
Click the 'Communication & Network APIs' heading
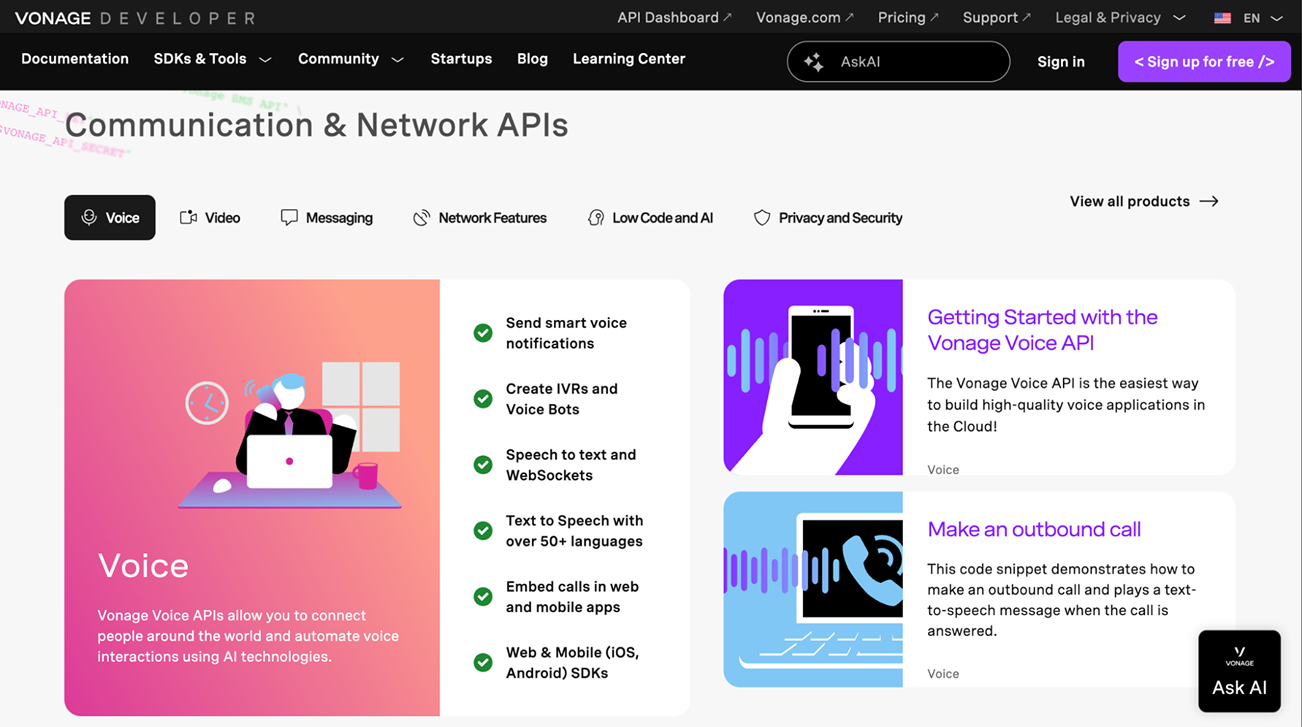click(316, 125)
